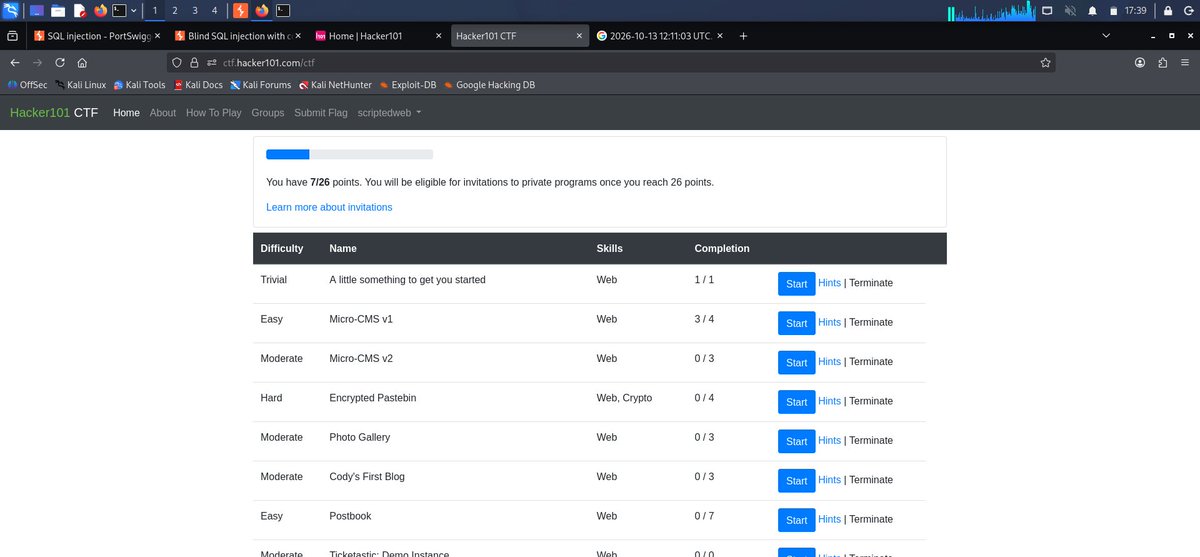Reload the page with refresh icon
The width and height of the screenshot is (1200, 557).
(60, 62)
